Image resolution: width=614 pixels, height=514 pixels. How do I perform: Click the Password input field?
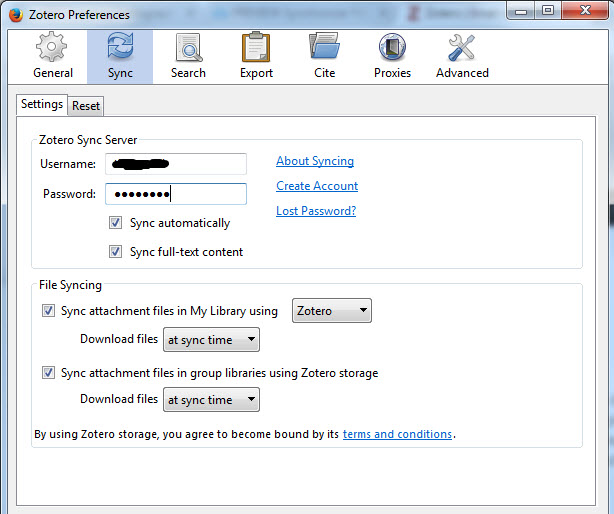click(176, 194)
